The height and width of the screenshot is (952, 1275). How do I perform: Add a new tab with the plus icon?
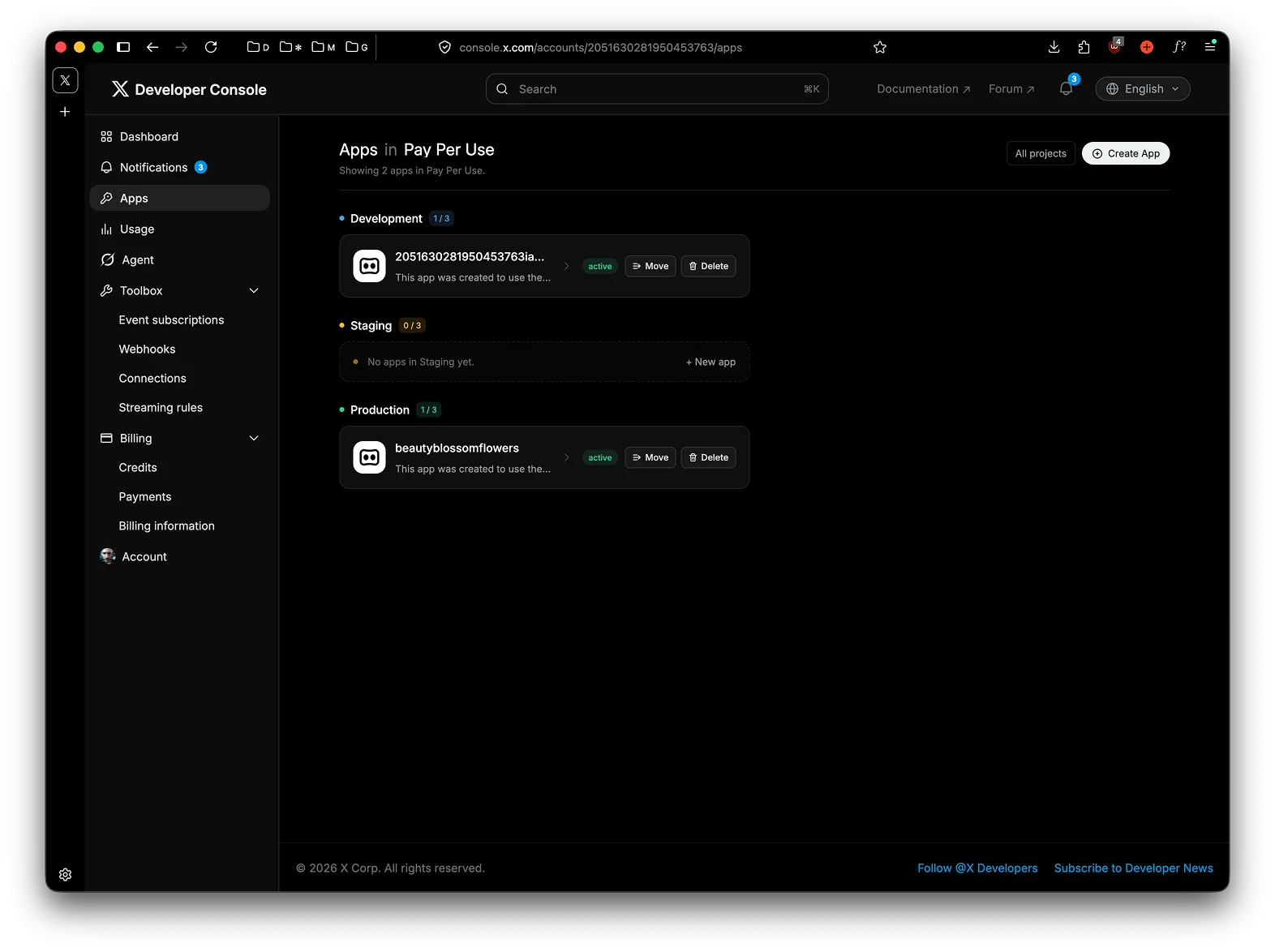coord(65,112)
